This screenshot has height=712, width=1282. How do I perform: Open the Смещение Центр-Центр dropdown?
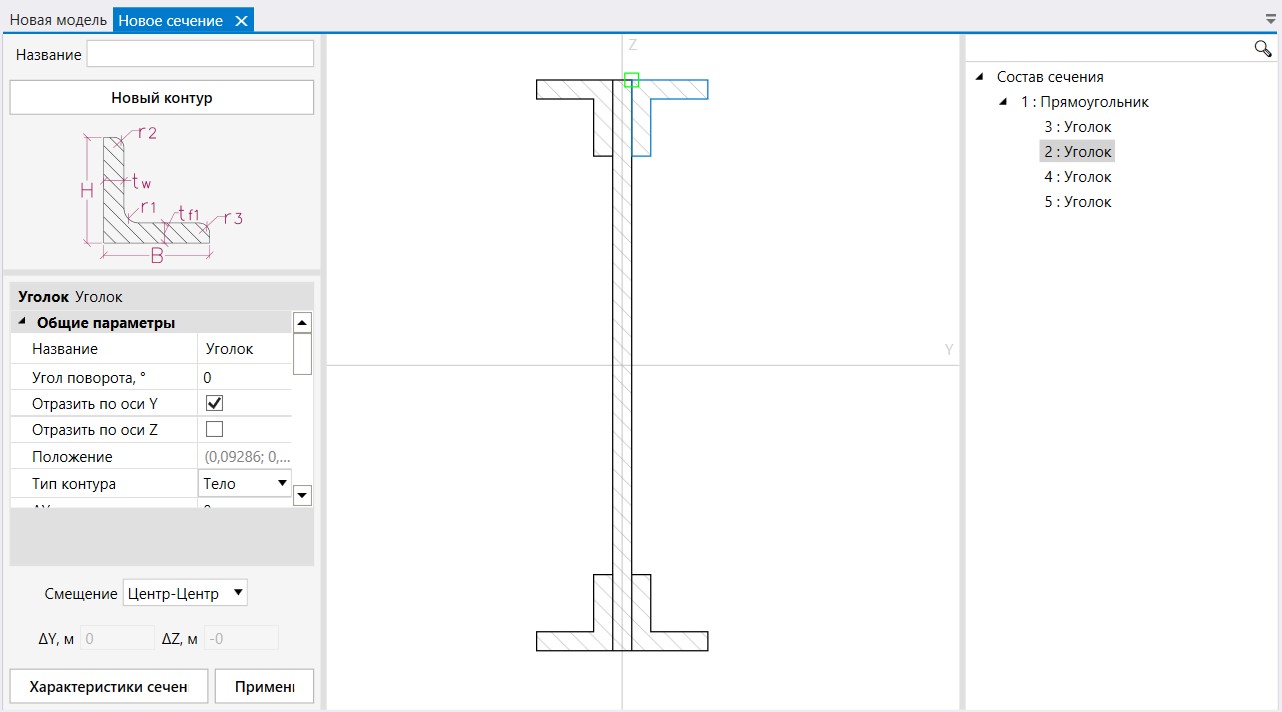185,593
